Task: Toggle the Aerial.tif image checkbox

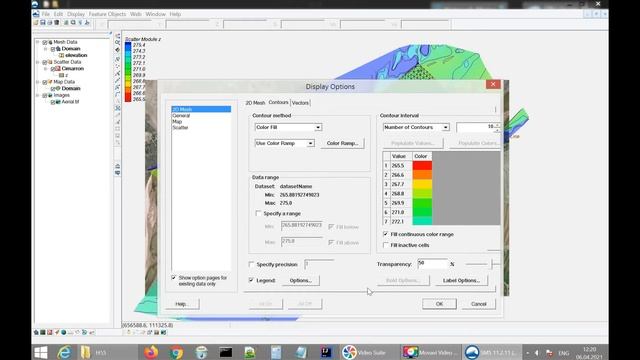Action: (53, 102)
